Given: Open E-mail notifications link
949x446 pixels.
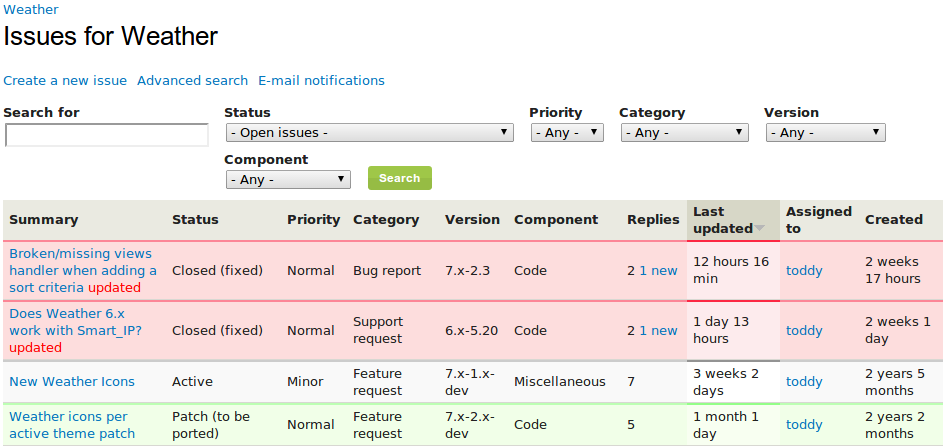Looking at the screenshot, I should point(321,80).
